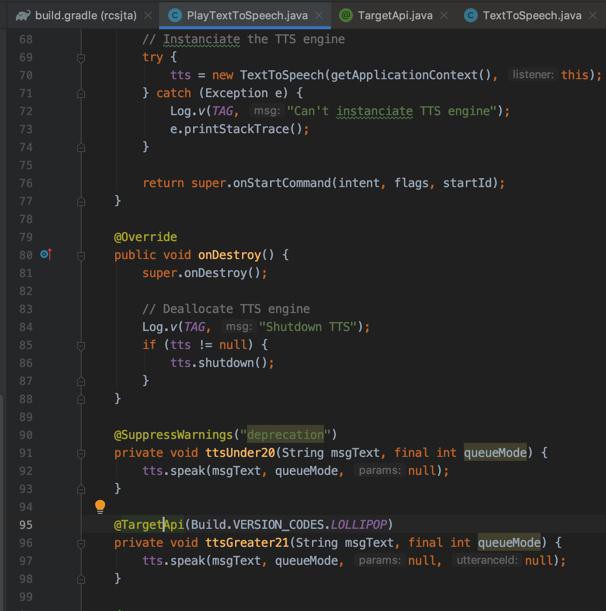Open the TextToSpeech.java tab

[532, 15]
